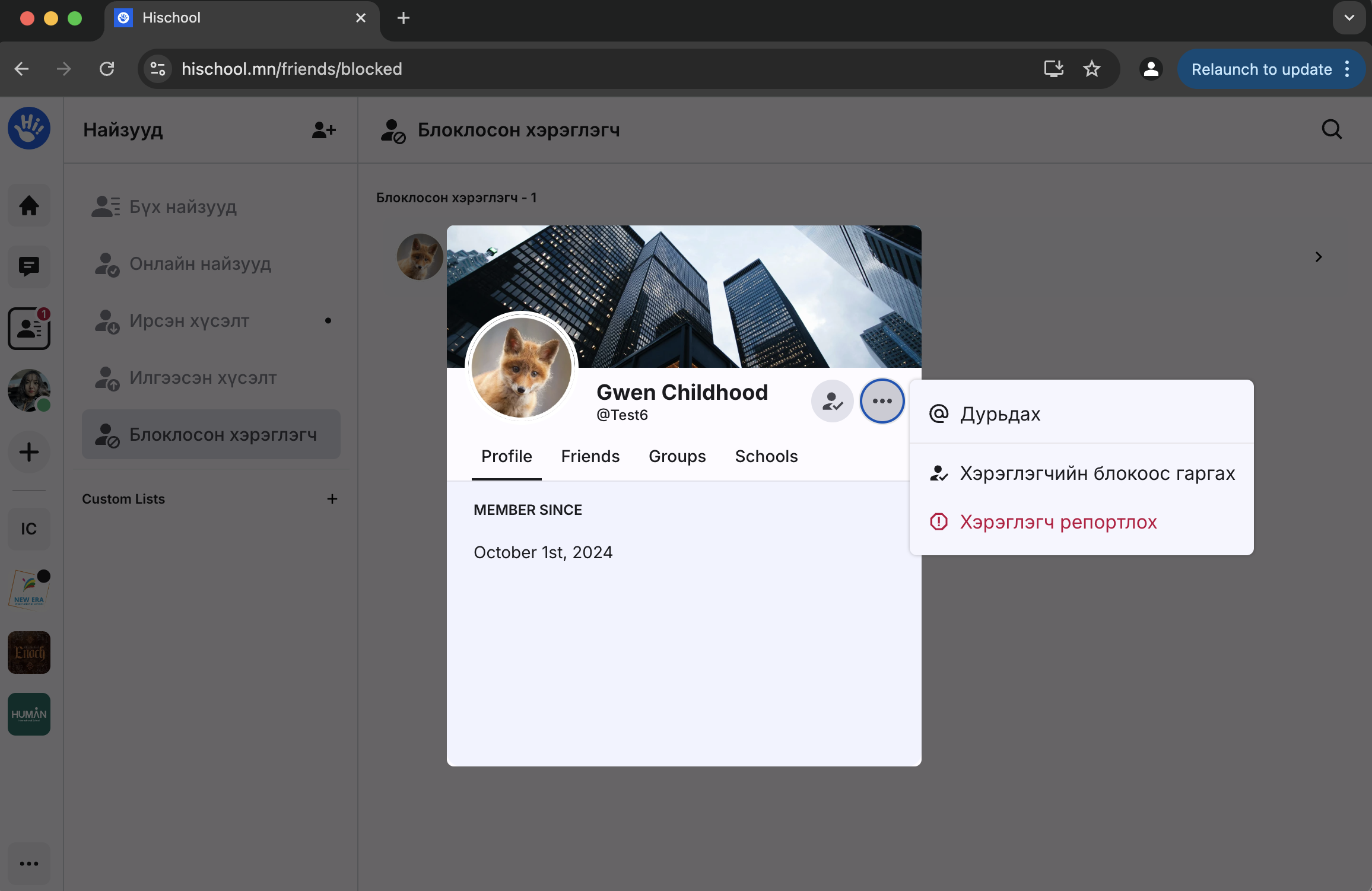
Task: Click the small fox avatar in blocked list
Action: [419, 257]
